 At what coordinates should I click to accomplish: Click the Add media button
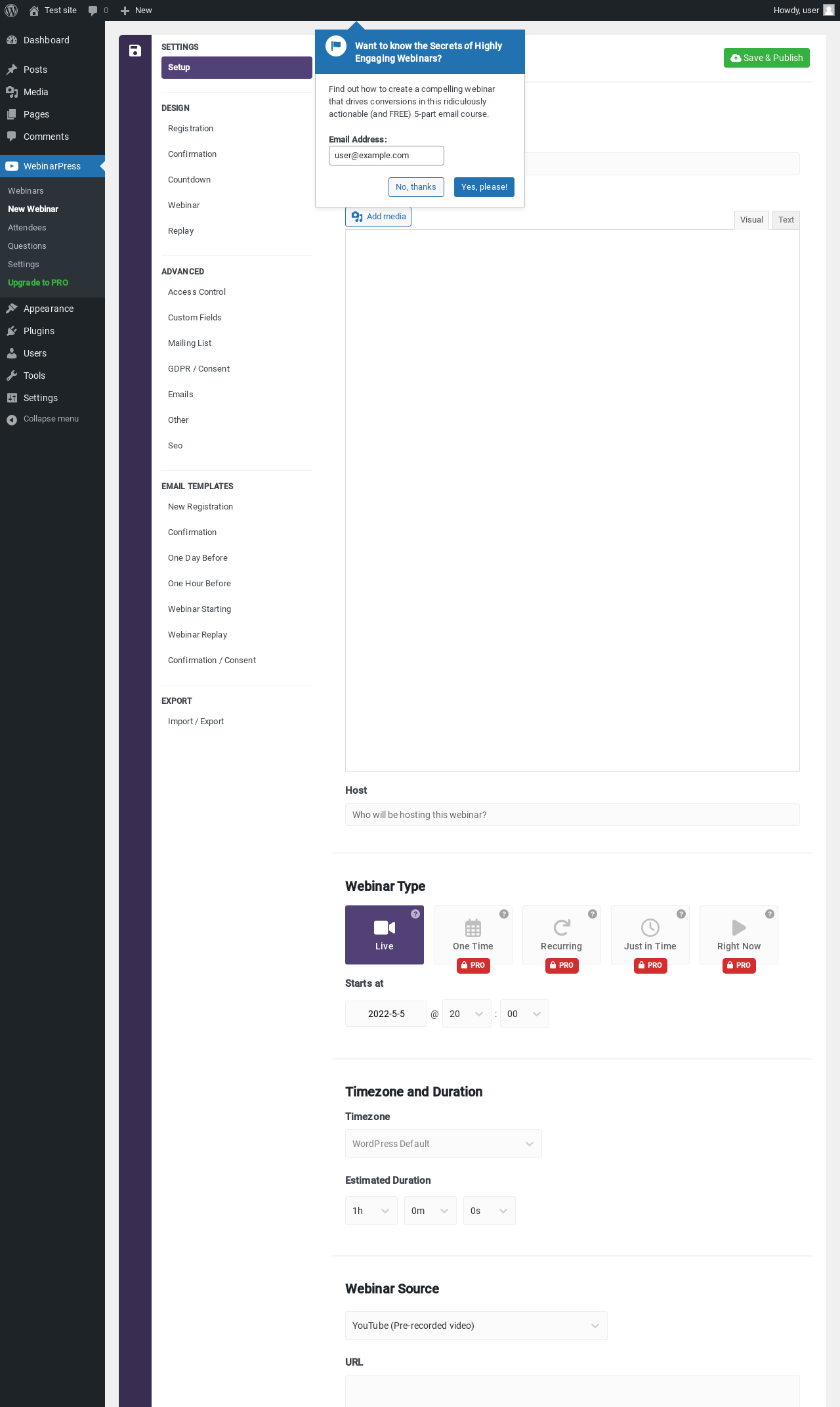[x=379, y=217]
